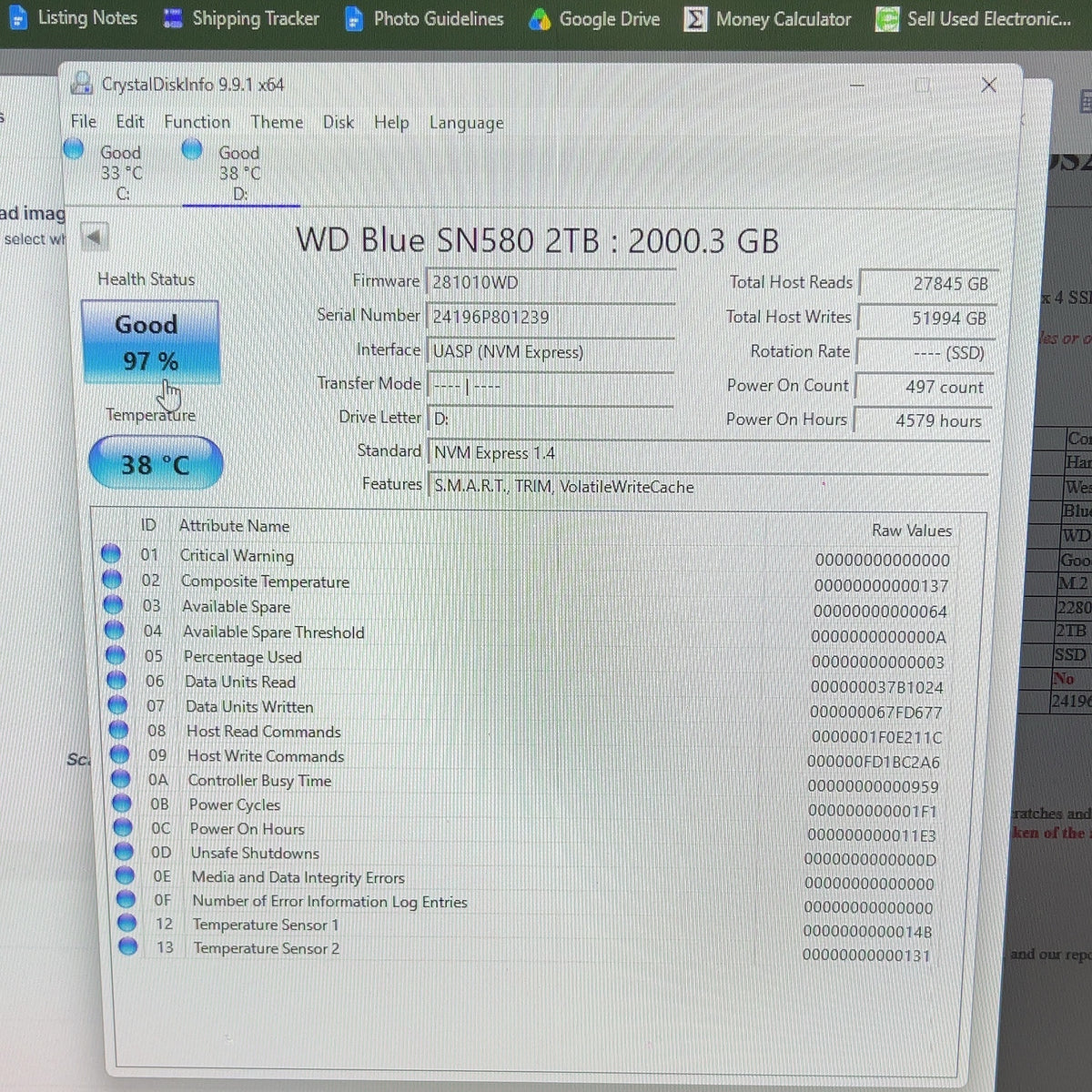Click the CrystalDiskInfo title bar icon
Viewport: 1092px width, 1092px height.
point(82,84)
